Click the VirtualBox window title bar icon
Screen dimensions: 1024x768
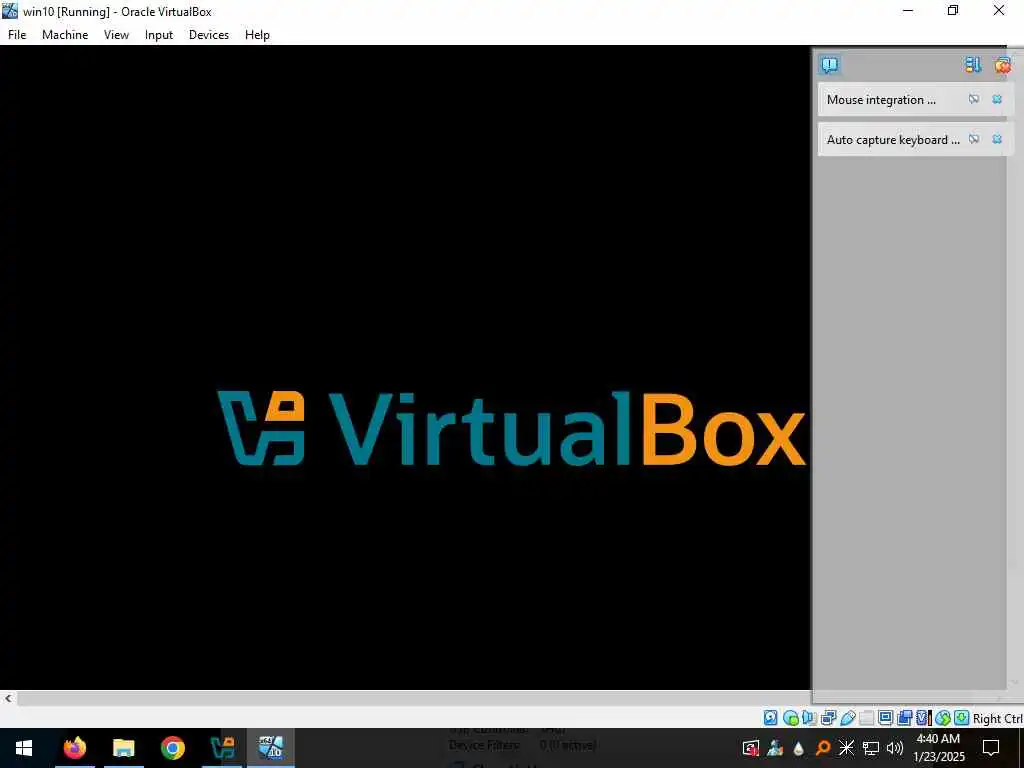[10, 10]
